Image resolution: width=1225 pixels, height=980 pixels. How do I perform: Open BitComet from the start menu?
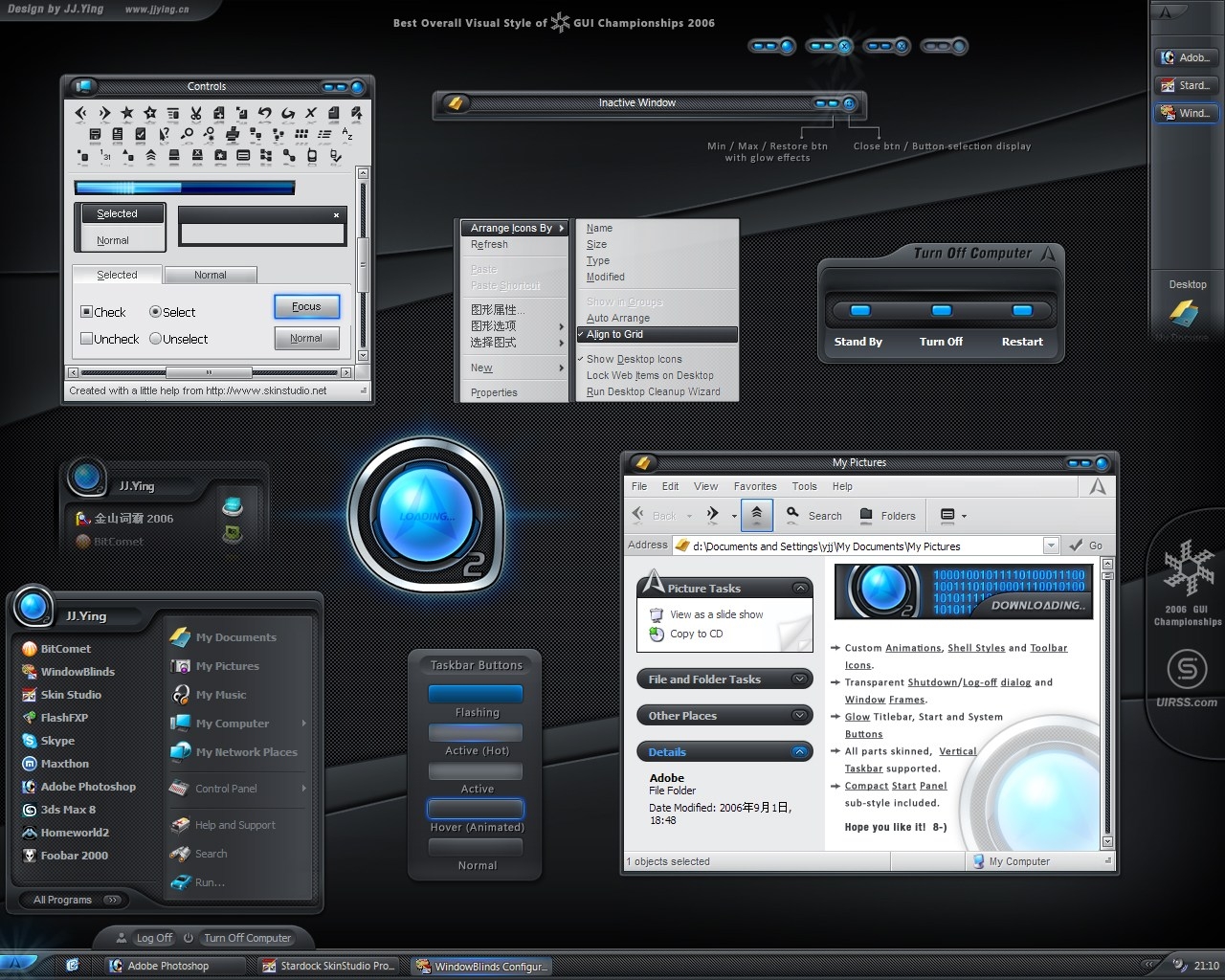click(56, 649)
